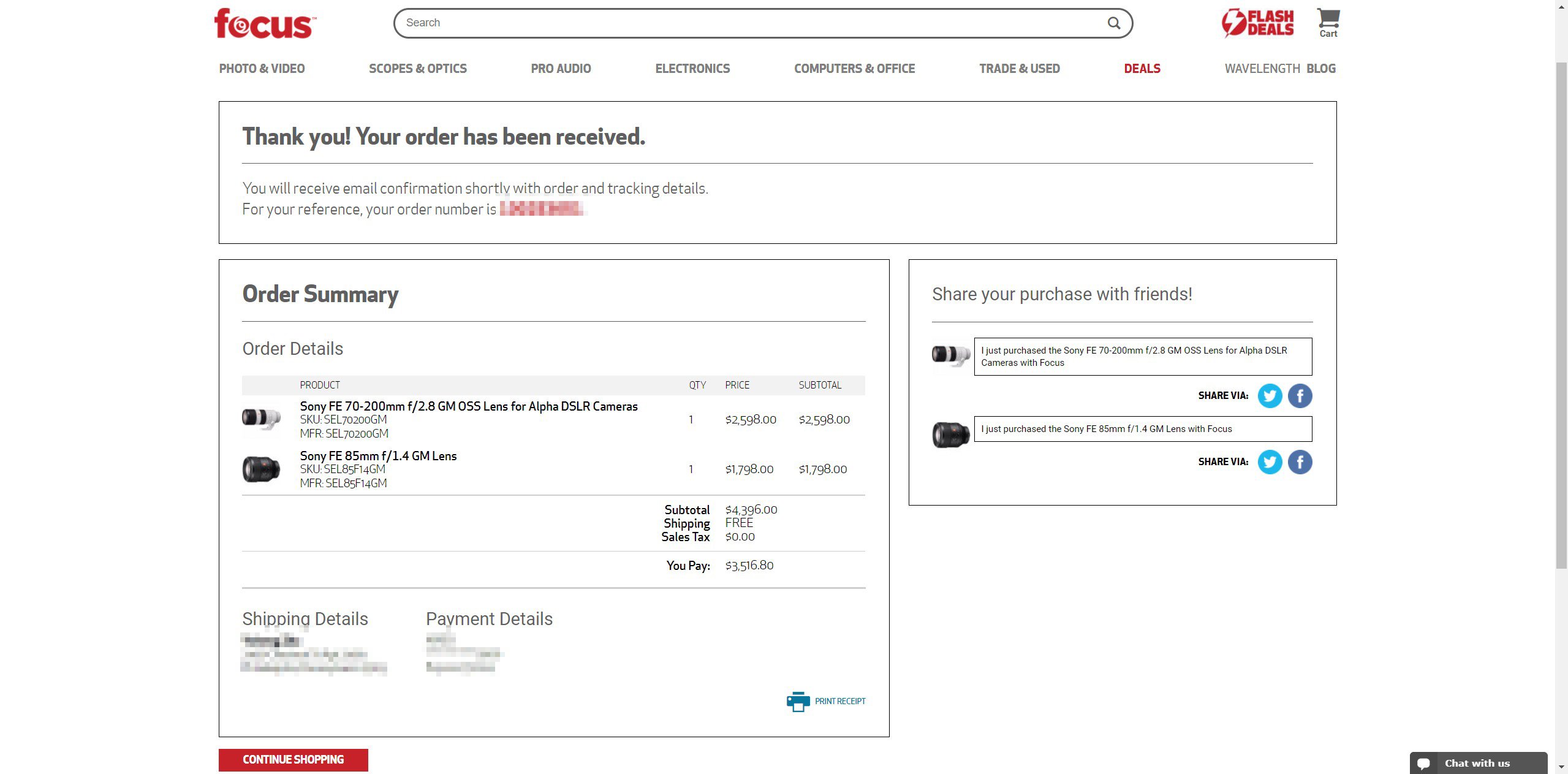
Task: Click the Continue Shopping button
Action: pos(293,760)
